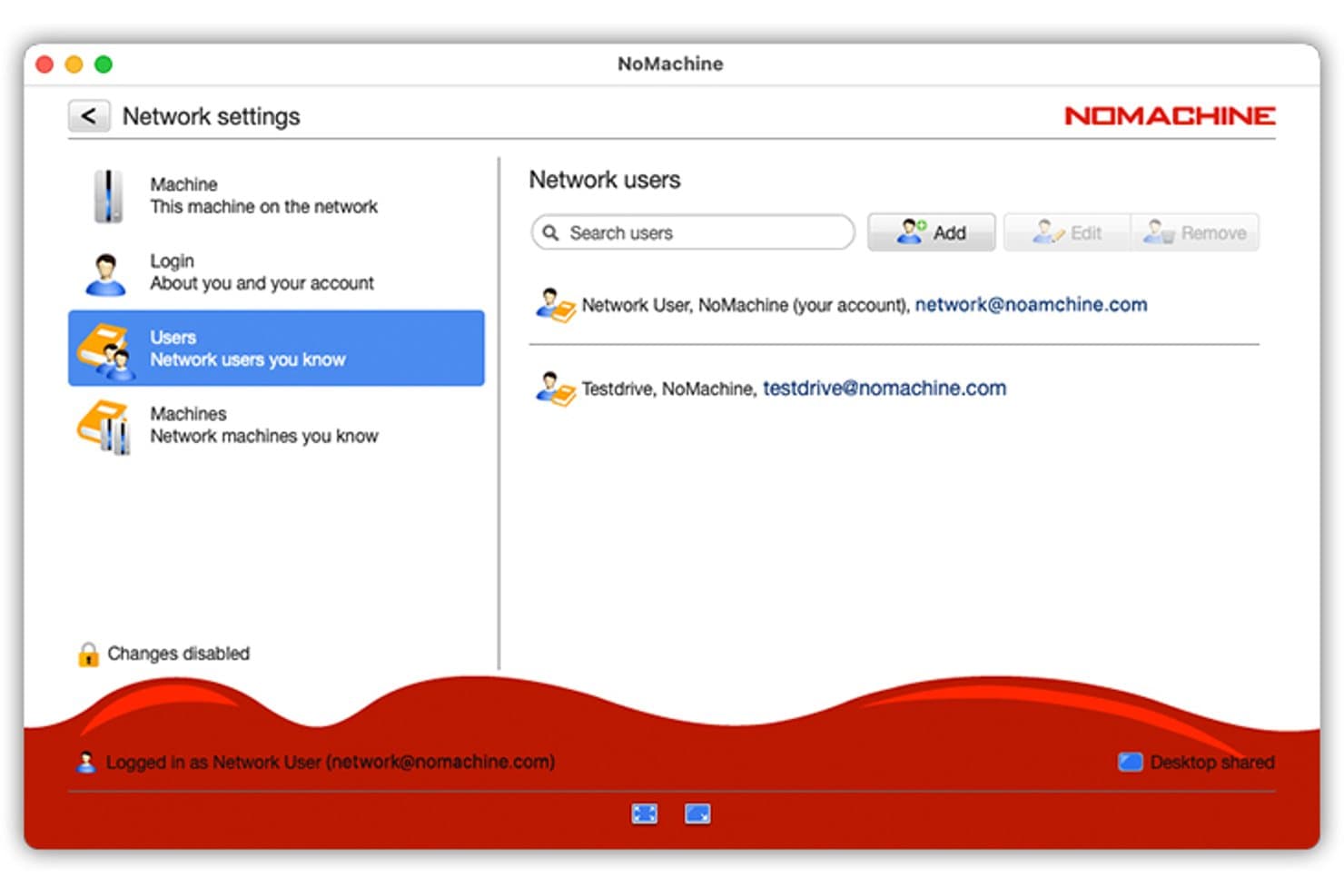Click the Changes disabled label
Viewport: 1344px width, 896px height.
coord(179,654)
